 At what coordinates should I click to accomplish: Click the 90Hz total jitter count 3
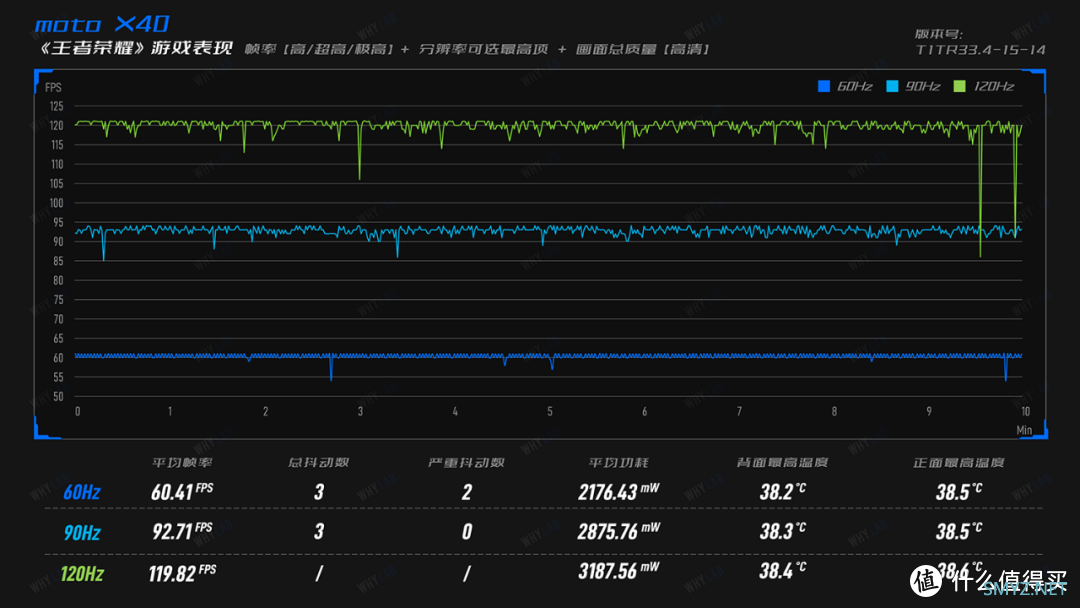point(319,532)
